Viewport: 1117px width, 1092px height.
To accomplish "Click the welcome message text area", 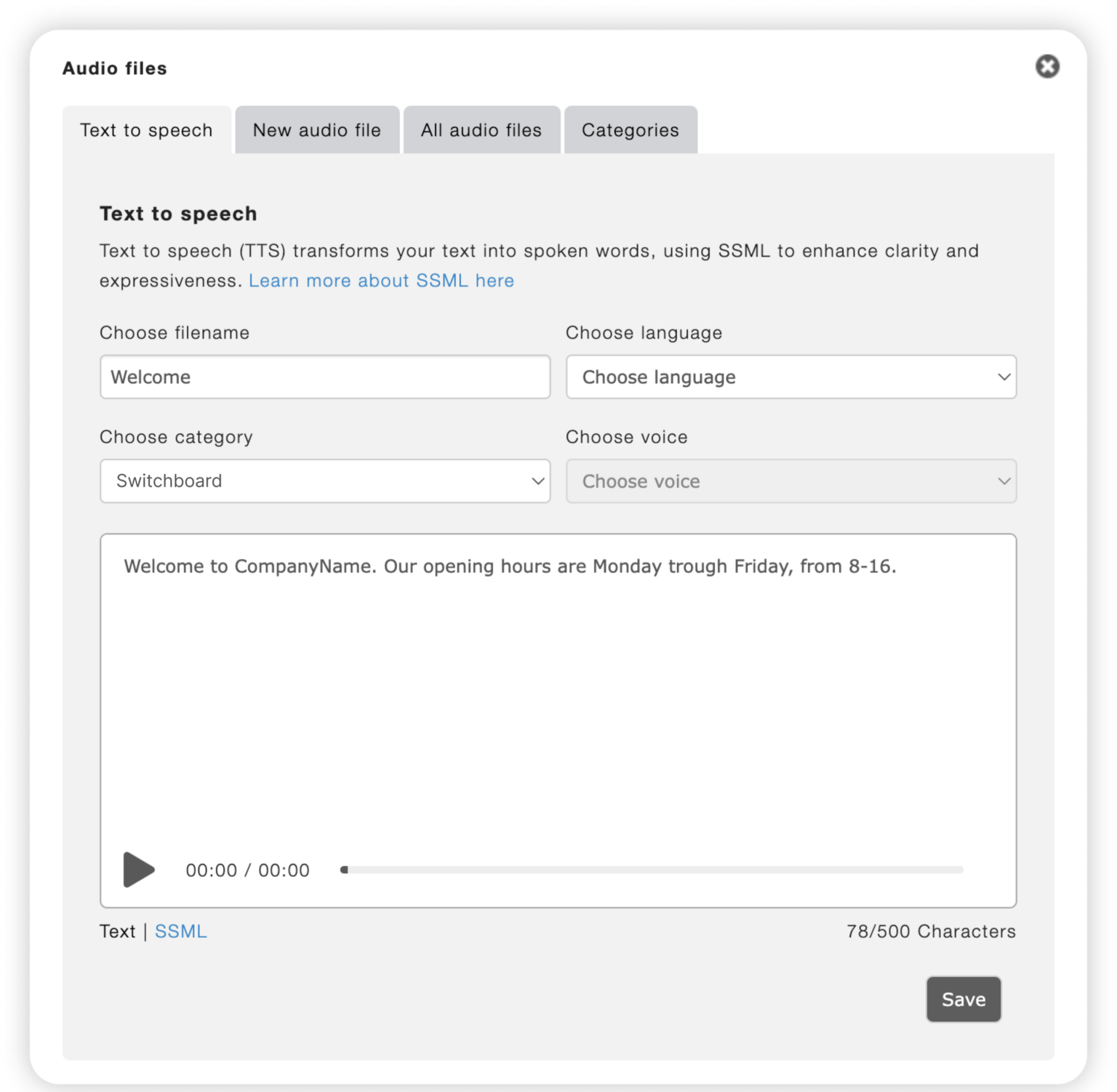I will pyautogui.click(x=558, y=691).
